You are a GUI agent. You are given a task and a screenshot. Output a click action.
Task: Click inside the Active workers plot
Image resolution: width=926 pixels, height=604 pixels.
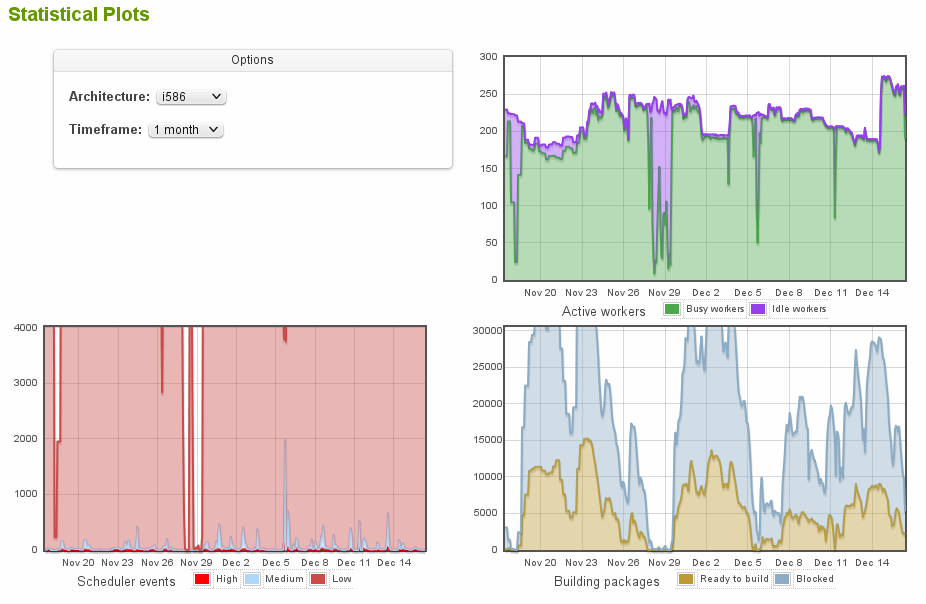click(705, 168)
